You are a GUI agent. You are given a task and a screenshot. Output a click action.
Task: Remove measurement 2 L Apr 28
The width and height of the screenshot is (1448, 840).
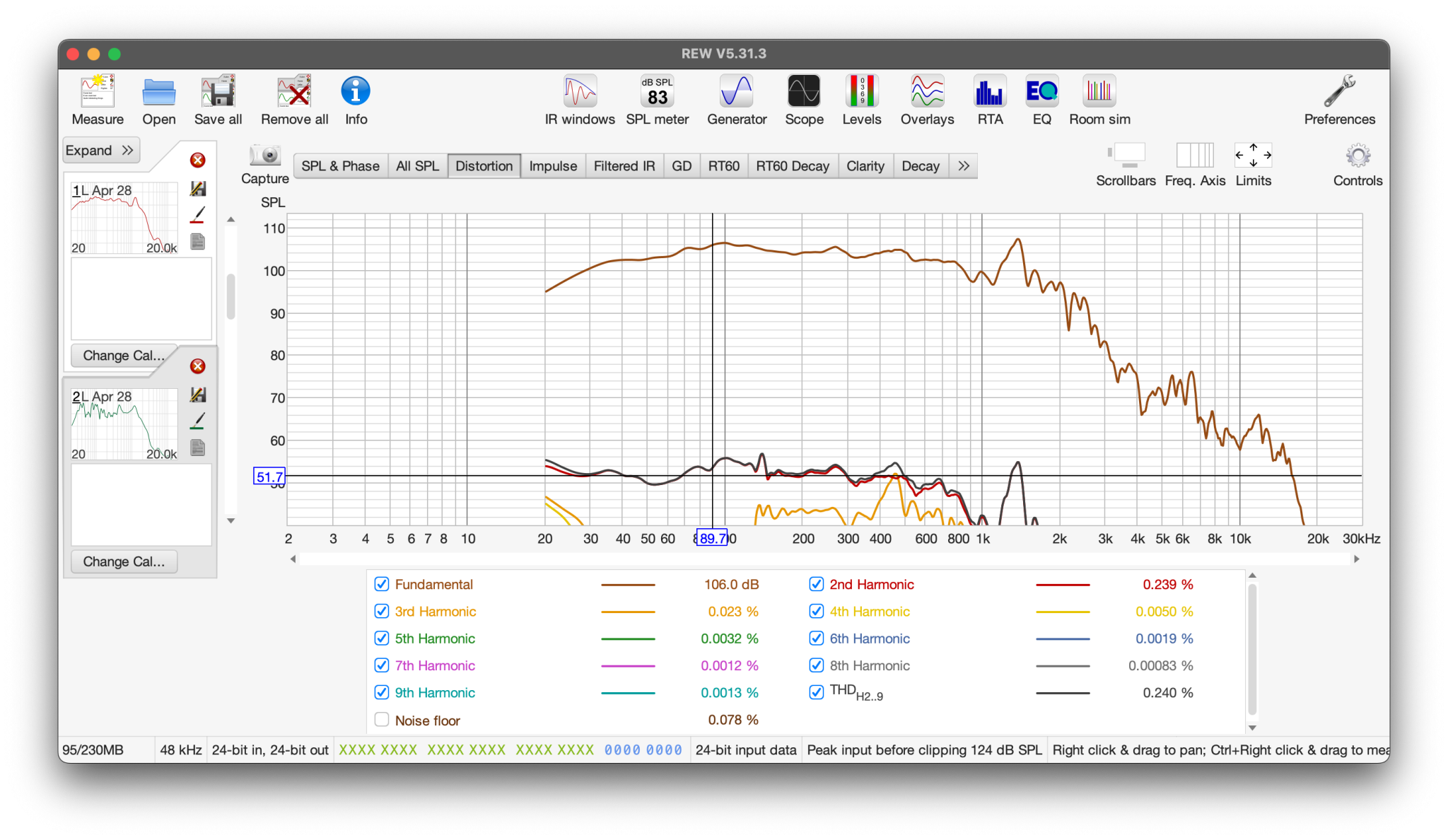(198, 366)
